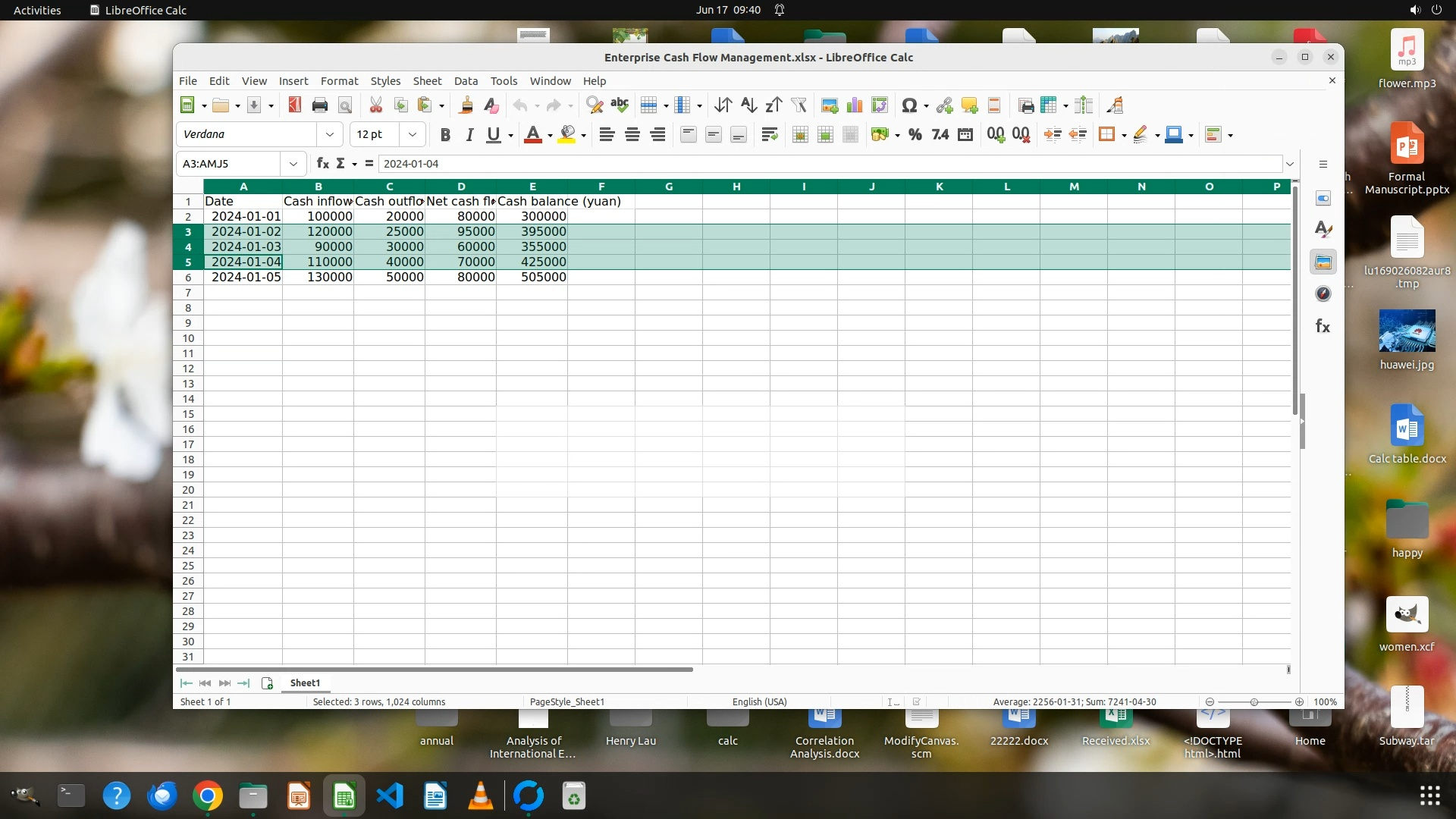Expand the Name Box A3:AMJ5 dropdown
Screen dimensions: 1456x819
(x=293, y=164)
